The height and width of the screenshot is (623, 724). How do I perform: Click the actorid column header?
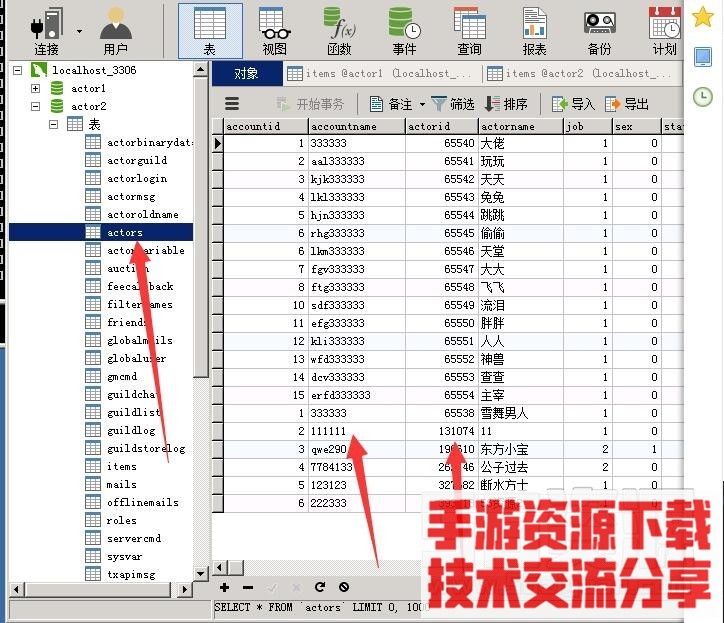441,126
